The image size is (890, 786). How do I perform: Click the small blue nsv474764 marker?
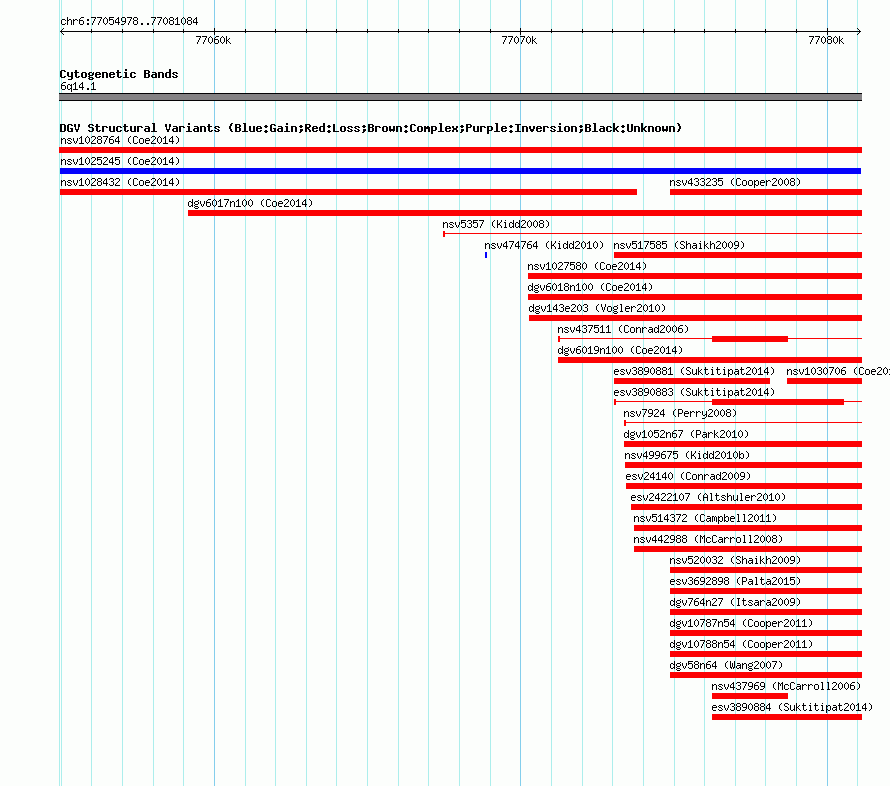(486, 255)
